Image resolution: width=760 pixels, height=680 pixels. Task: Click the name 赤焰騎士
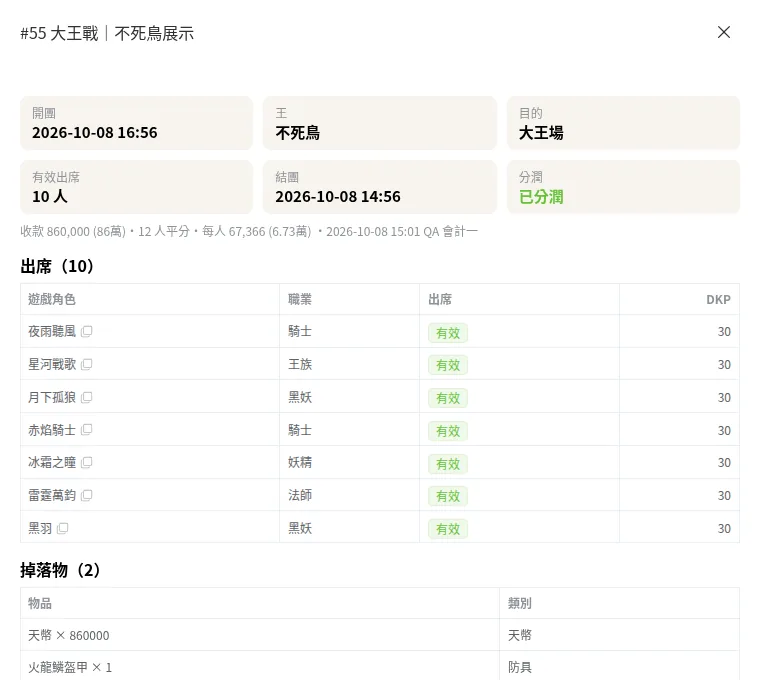pyautogui.click(x=52, y=430)
